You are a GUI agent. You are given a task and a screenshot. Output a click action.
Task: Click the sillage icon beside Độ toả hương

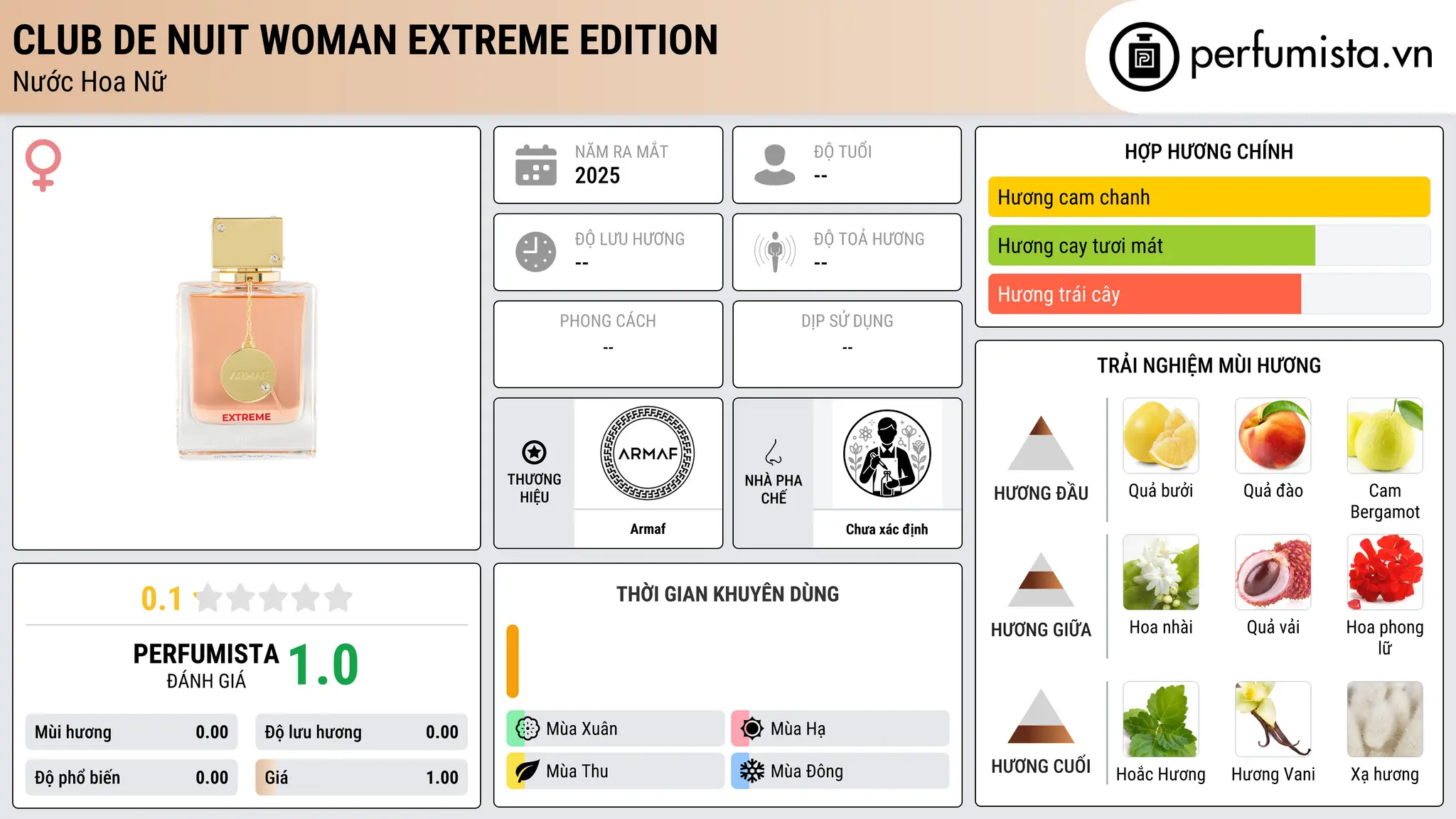pyautogui.click(x=774, y=252)
